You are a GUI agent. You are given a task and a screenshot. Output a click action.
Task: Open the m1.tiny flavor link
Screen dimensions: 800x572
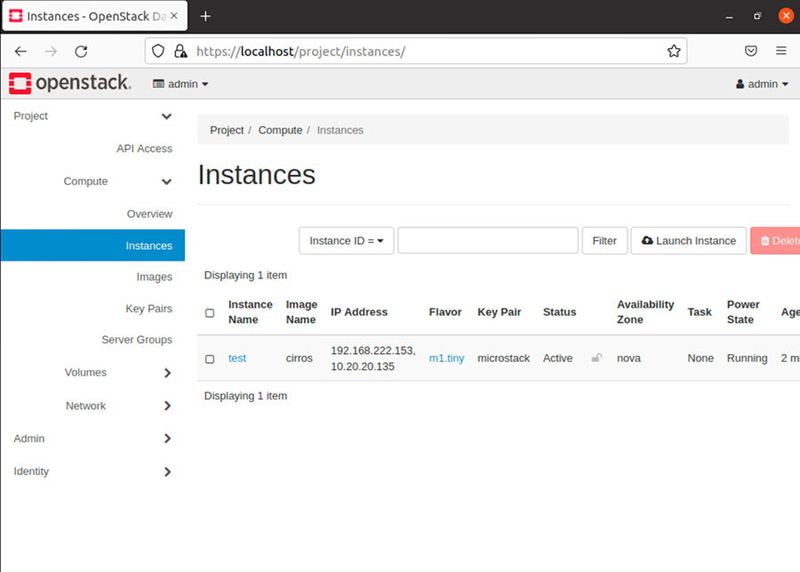(x=446, y=358)
